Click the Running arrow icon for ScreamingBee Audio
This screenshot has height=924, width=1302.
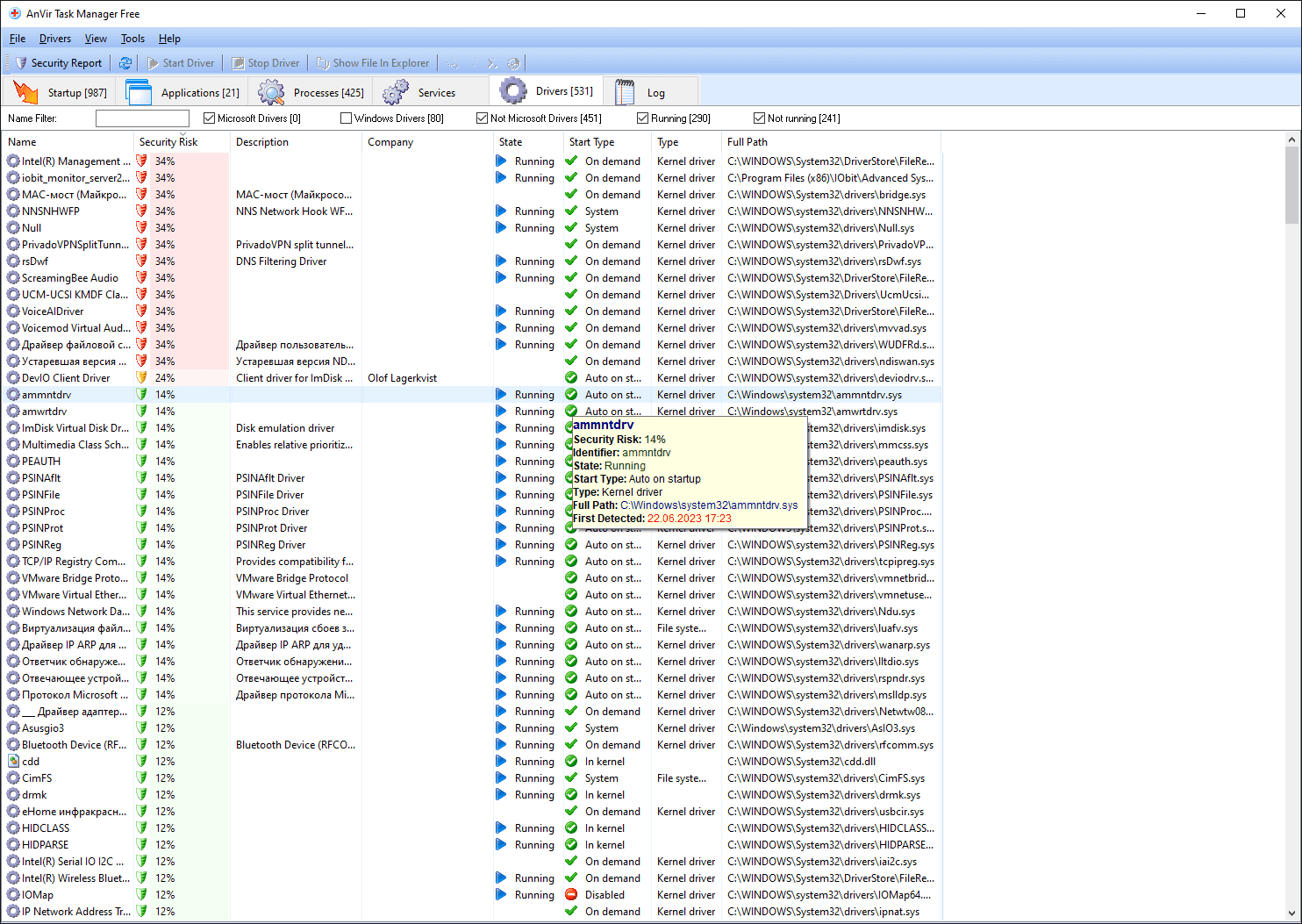click(501, 278)
